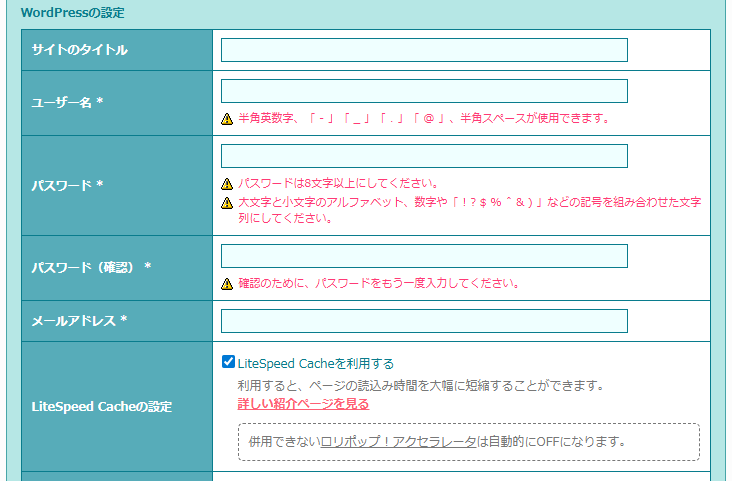732x481 pixels.
Task: Click the warning icon for 8-character password rule
Action: point(227,184)
